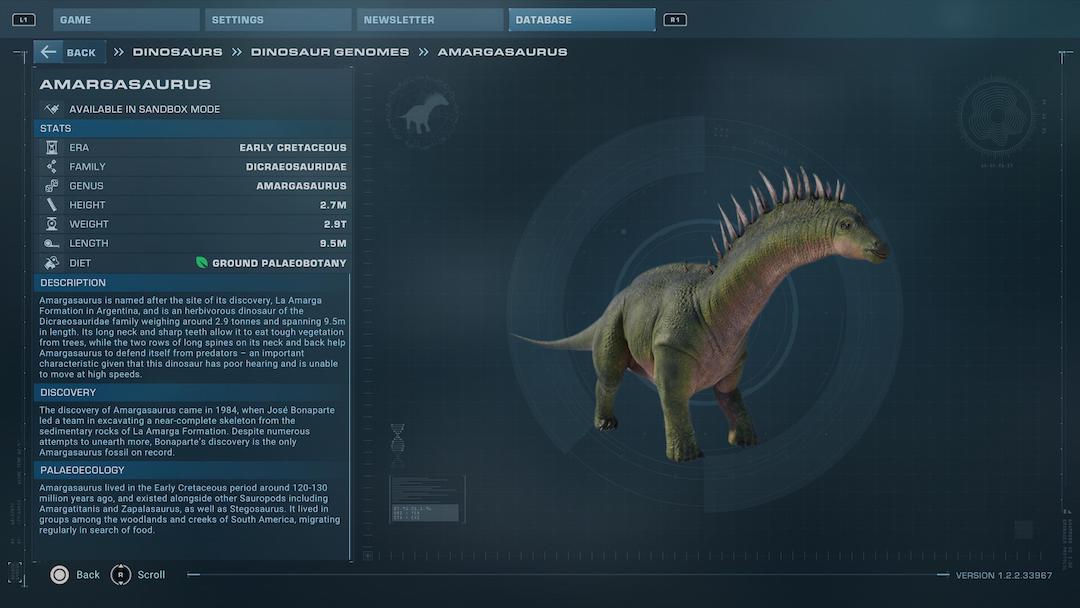Select the Database tab

coord(581,19)
